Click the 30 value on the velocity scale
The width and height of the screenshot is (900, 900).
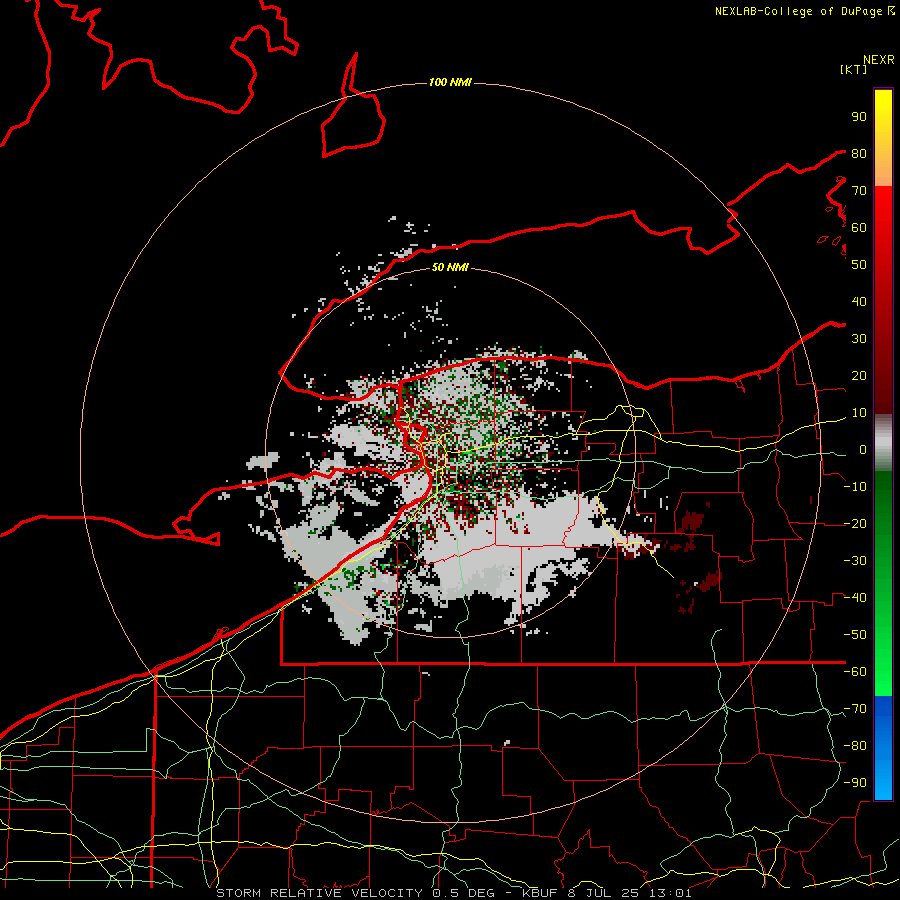pyautogui.click(x=859, y=339)
